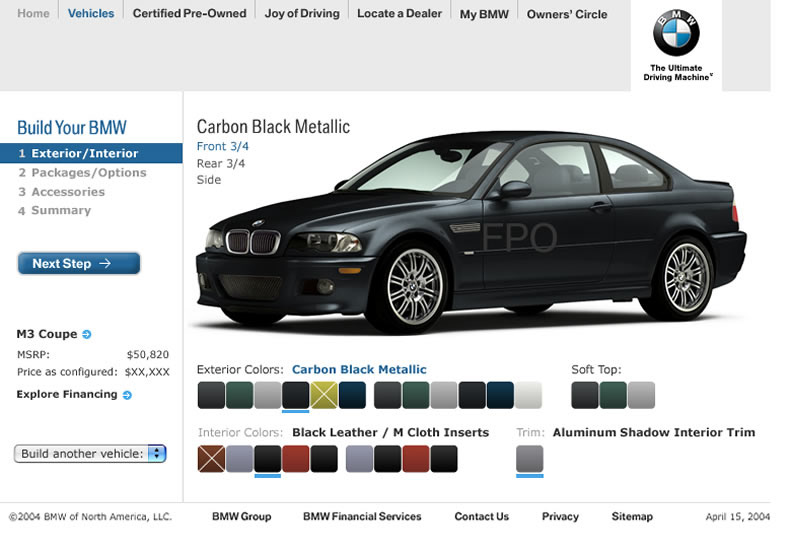
Task: Pick the brown crossed-out interior color swatch
Action: click(x=211, y=459)
